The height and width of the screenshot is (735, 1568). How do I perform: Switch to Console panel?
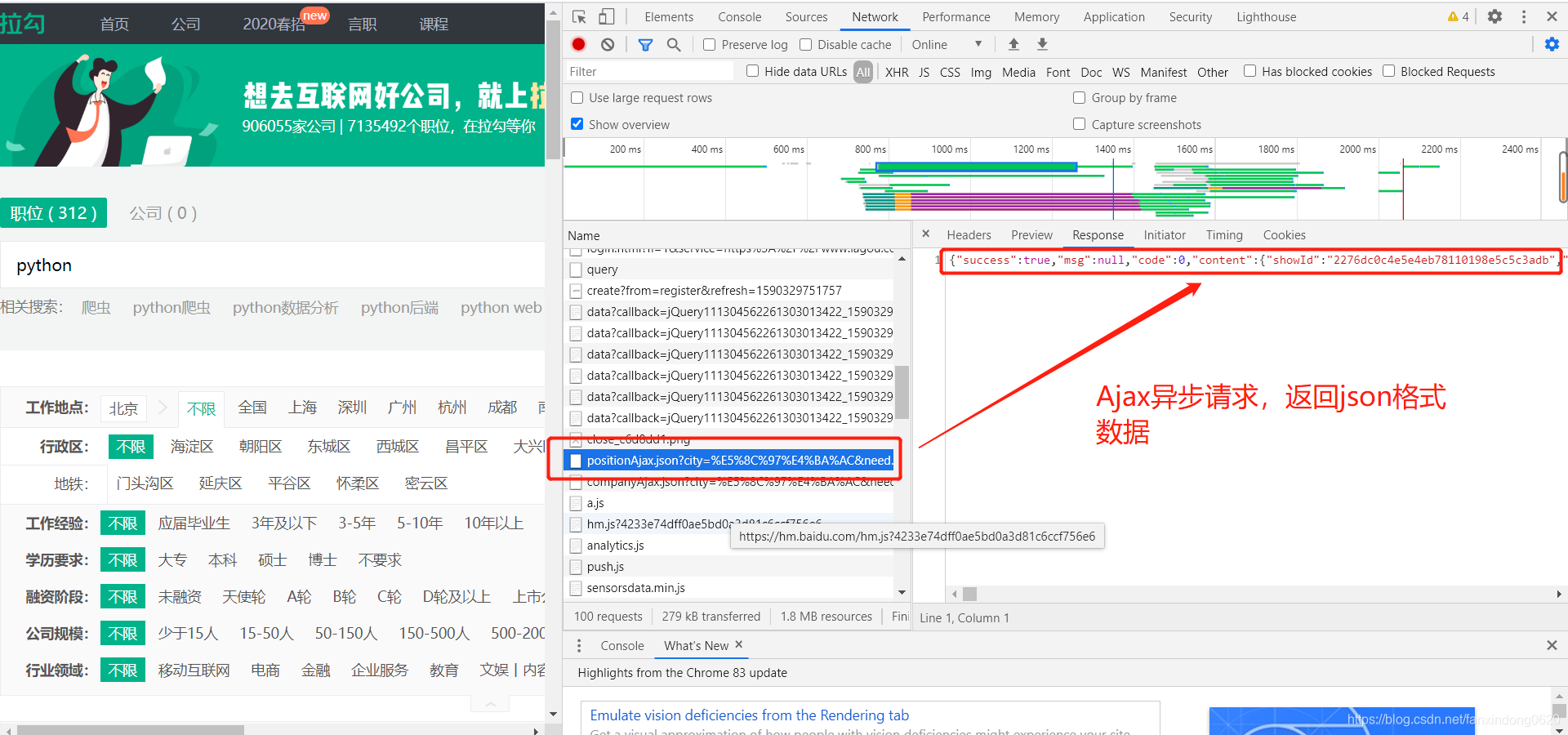tap(740, 16)
